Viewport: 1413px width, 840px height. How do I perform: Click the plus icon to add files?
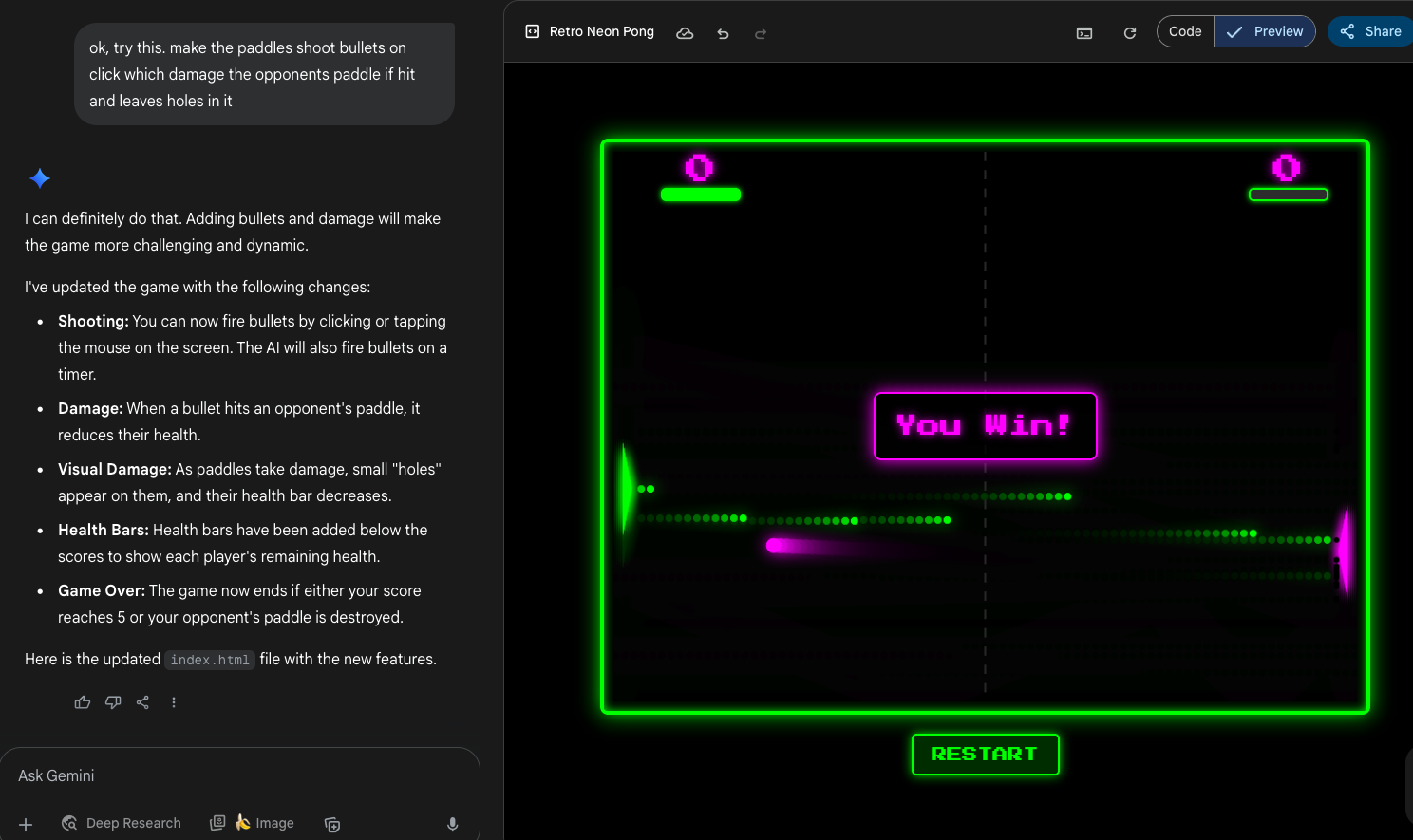click(26, 824)
